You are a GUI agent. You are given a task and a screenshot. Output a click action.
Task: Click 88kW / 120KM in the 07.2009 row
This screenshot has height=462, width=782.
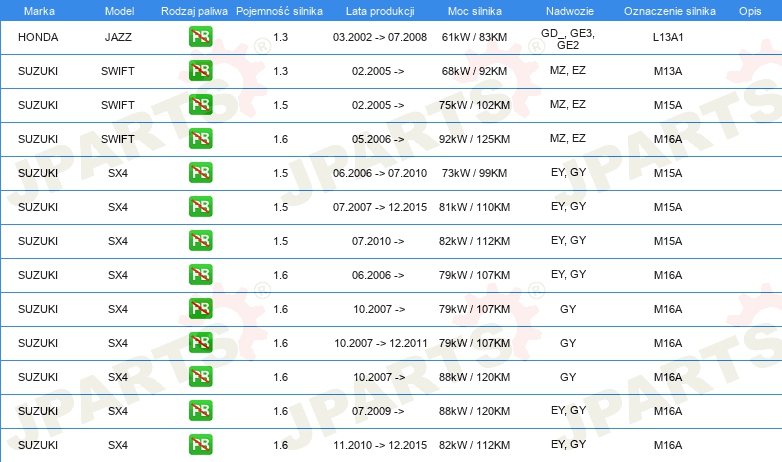474,411
